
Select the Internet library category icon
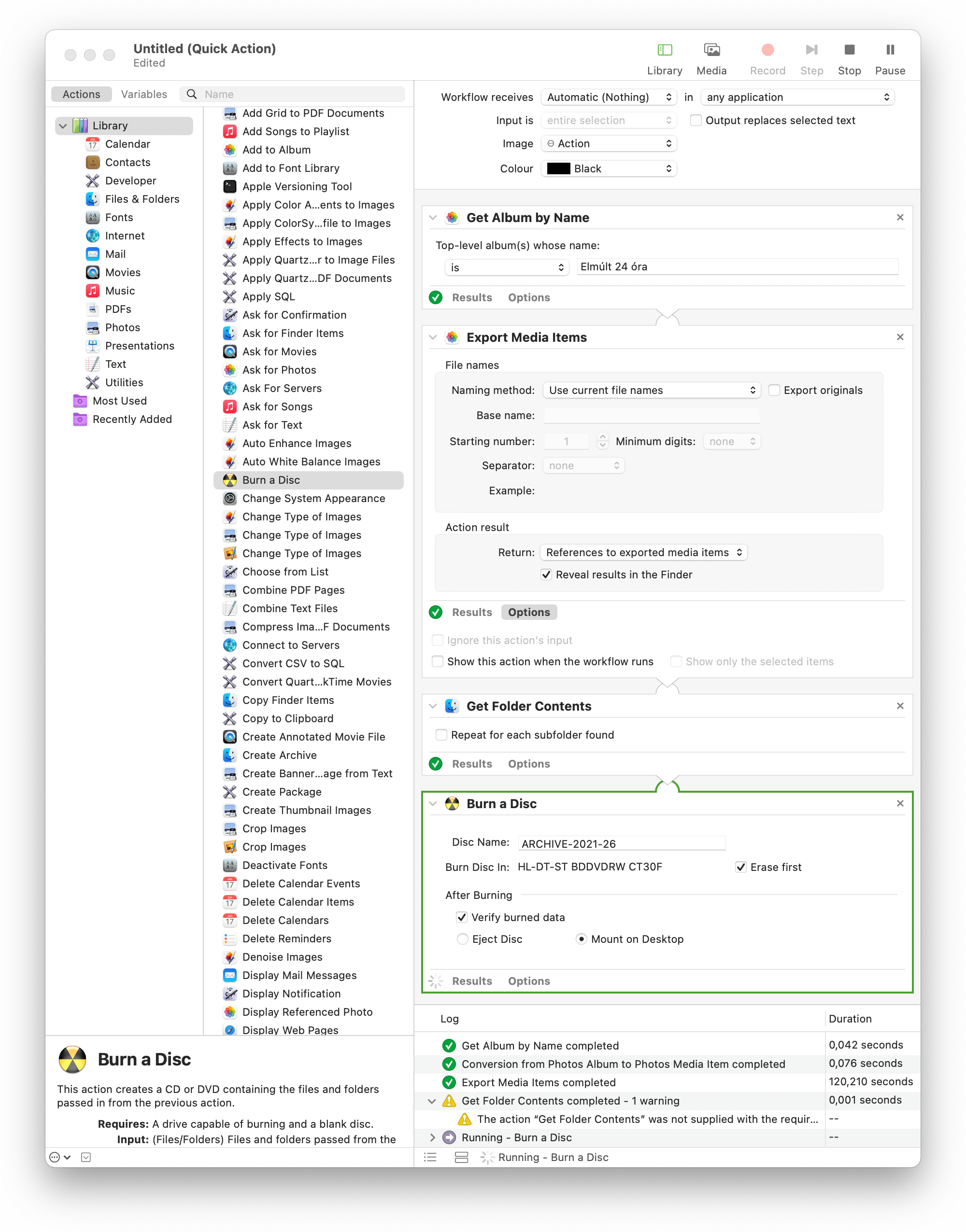[x=93, y=236]
